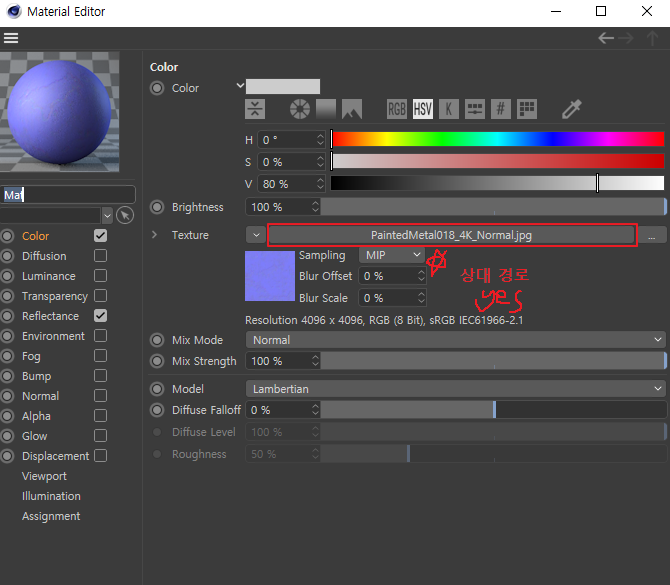The height and width of the screenshot is (585, 670).
Task: Open the Assignment tab
Action: [51, 516]
